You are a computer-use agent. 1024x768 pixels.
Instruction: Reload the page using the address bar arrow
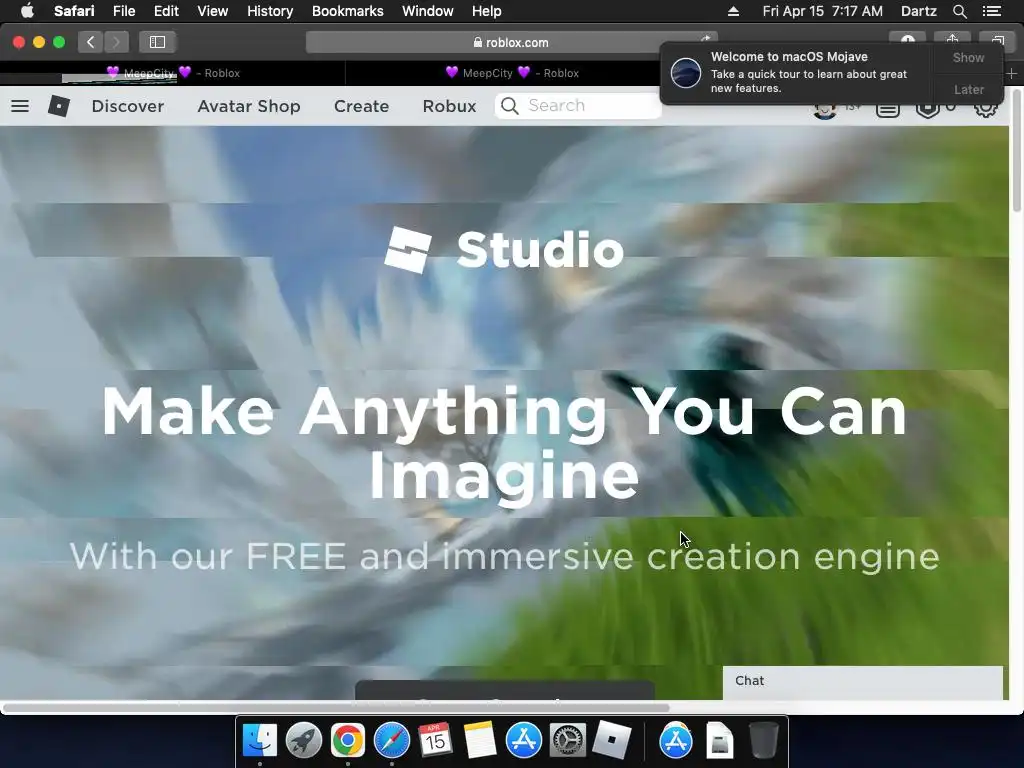click(706, 40)
